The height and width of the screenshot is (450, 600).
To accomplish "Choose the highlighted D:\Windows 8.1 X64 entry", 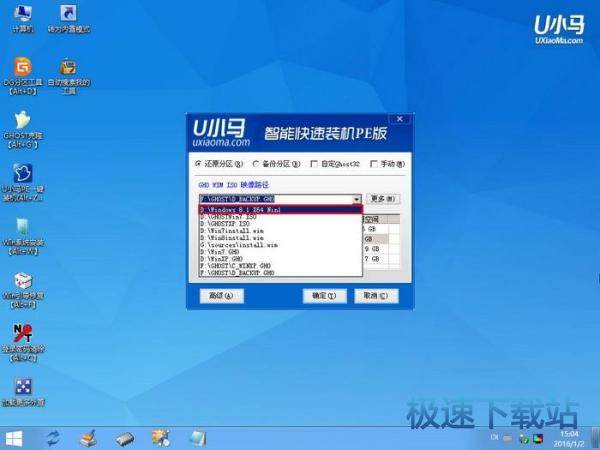I will click(x=280, y=210).
